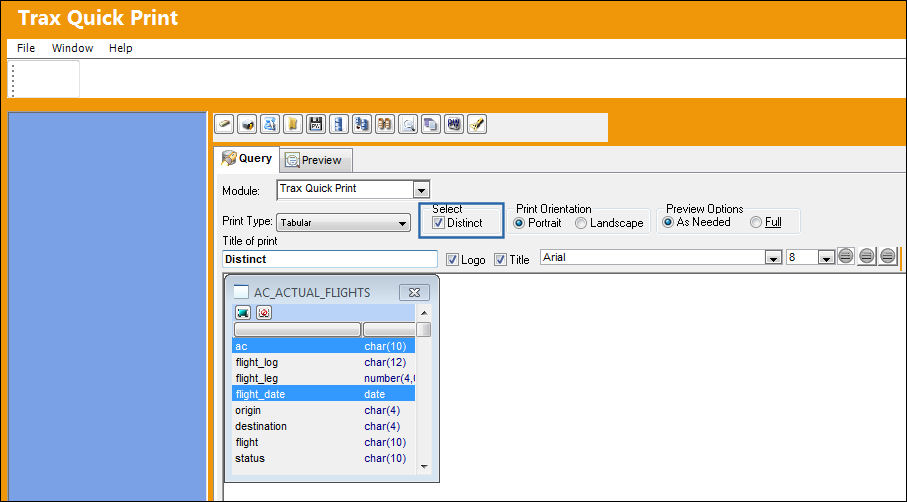This screenshot has width=907, height=502.
Task: Click the Title of print field
Action: point(330,259)
